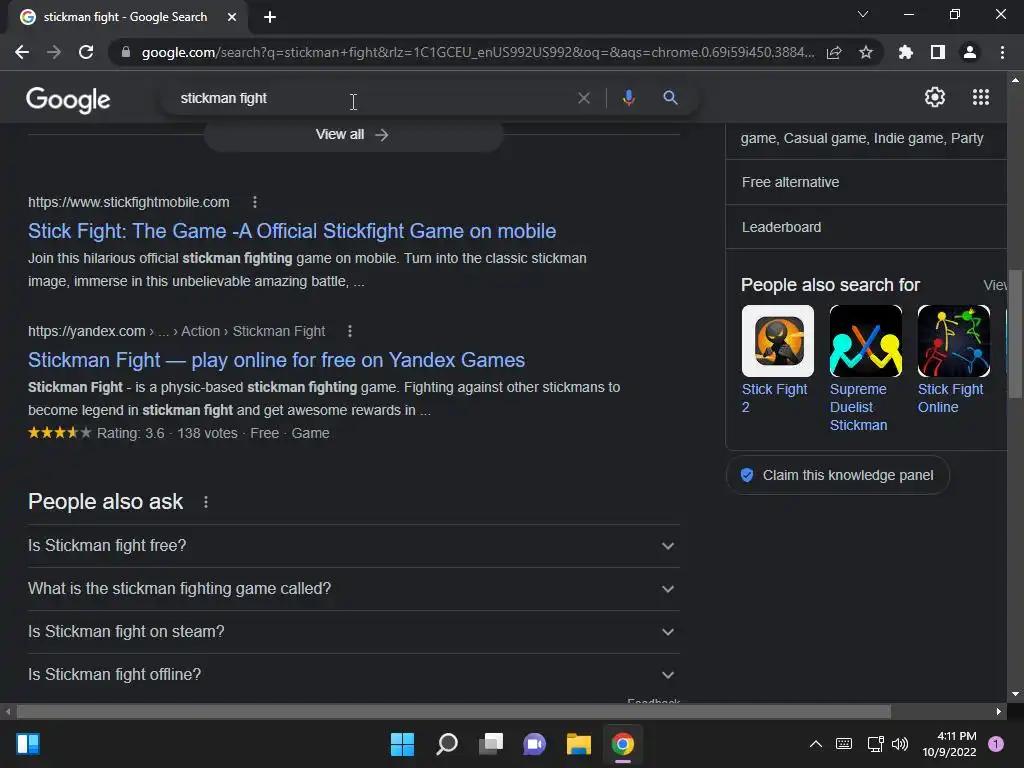The height and width of the screenshot is (768, 1024).
Task: Open Stick Fight 2 thumbnail
Action: [778, 341]
